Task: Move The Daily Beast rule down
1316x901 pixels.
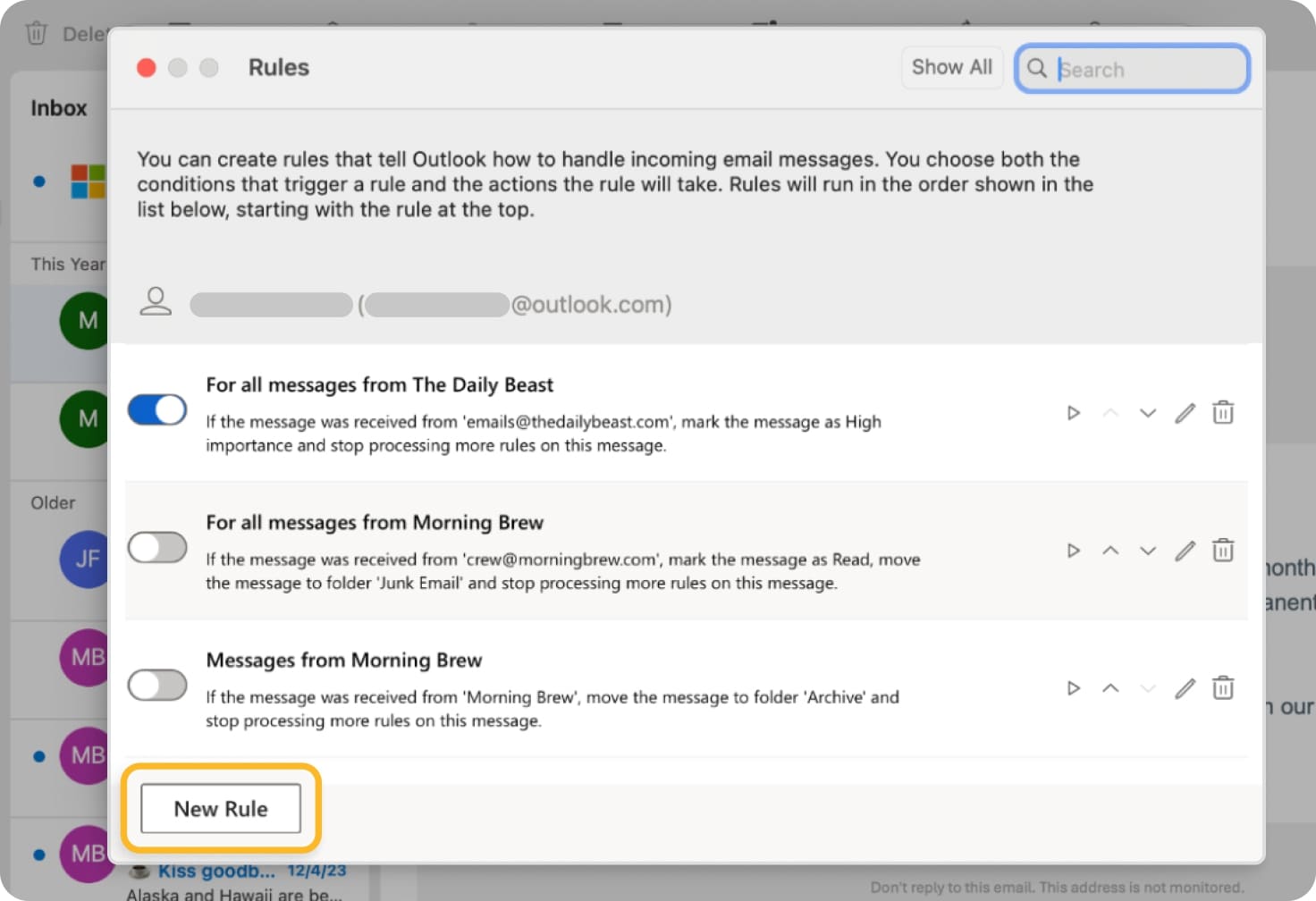Action: [x=1147, y=413]
